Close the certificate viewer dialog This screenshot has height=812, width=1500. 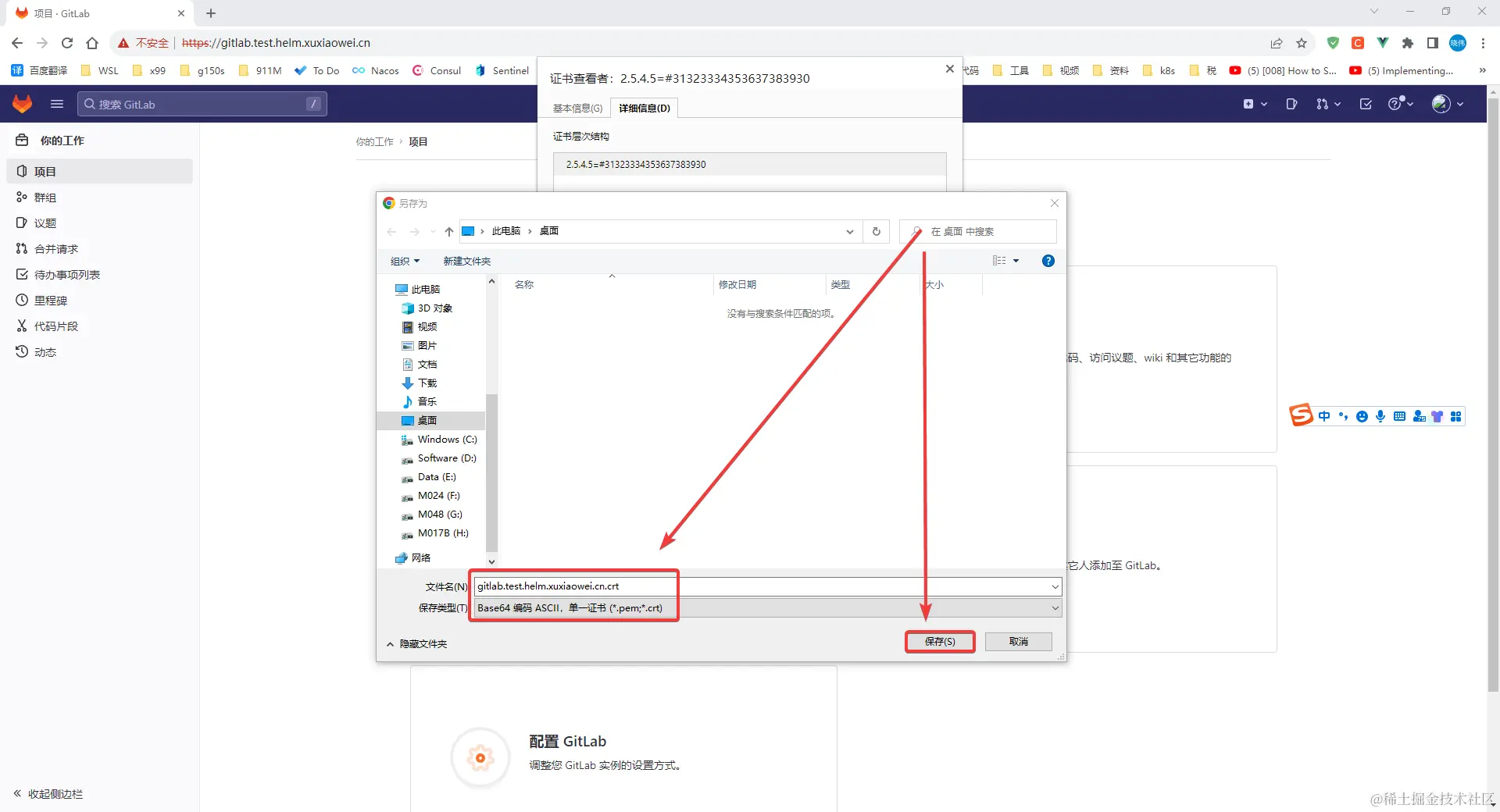pos(949,69)
